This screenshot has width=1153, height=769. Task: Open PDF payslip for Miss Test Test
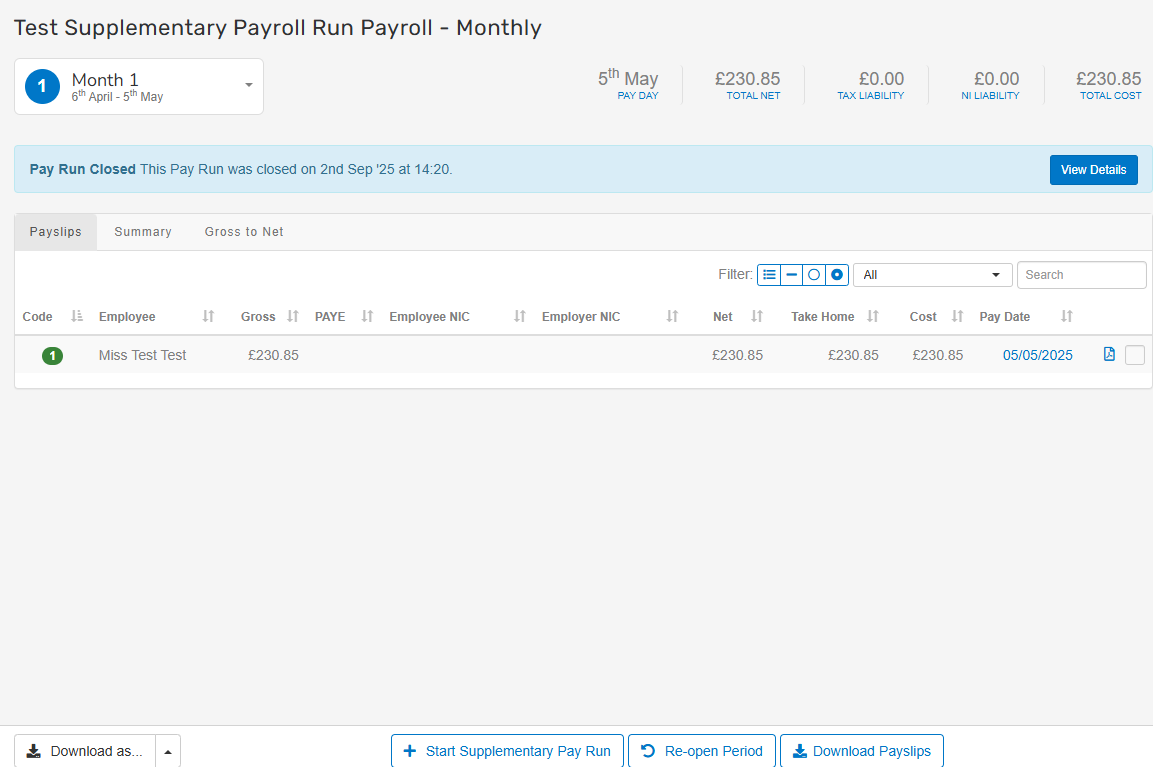point(1109,354)
